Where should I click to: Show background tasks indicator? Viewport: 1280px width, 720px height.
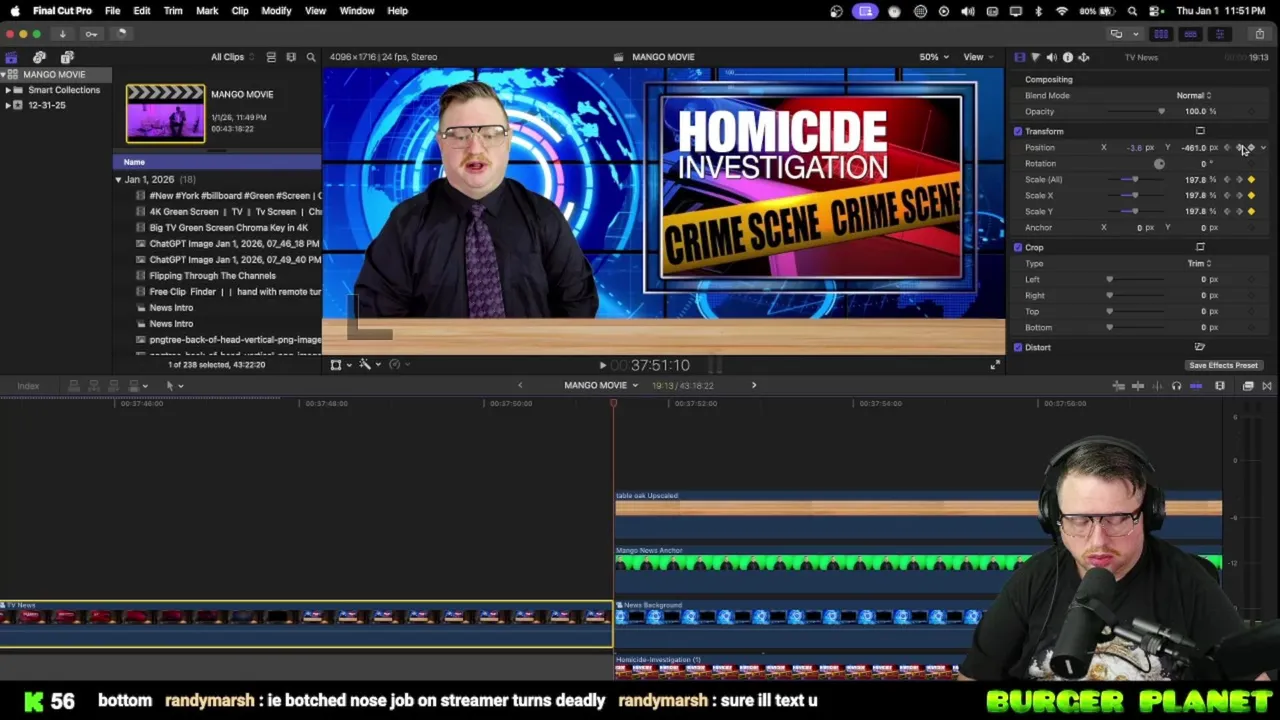[x=121, y=34]
